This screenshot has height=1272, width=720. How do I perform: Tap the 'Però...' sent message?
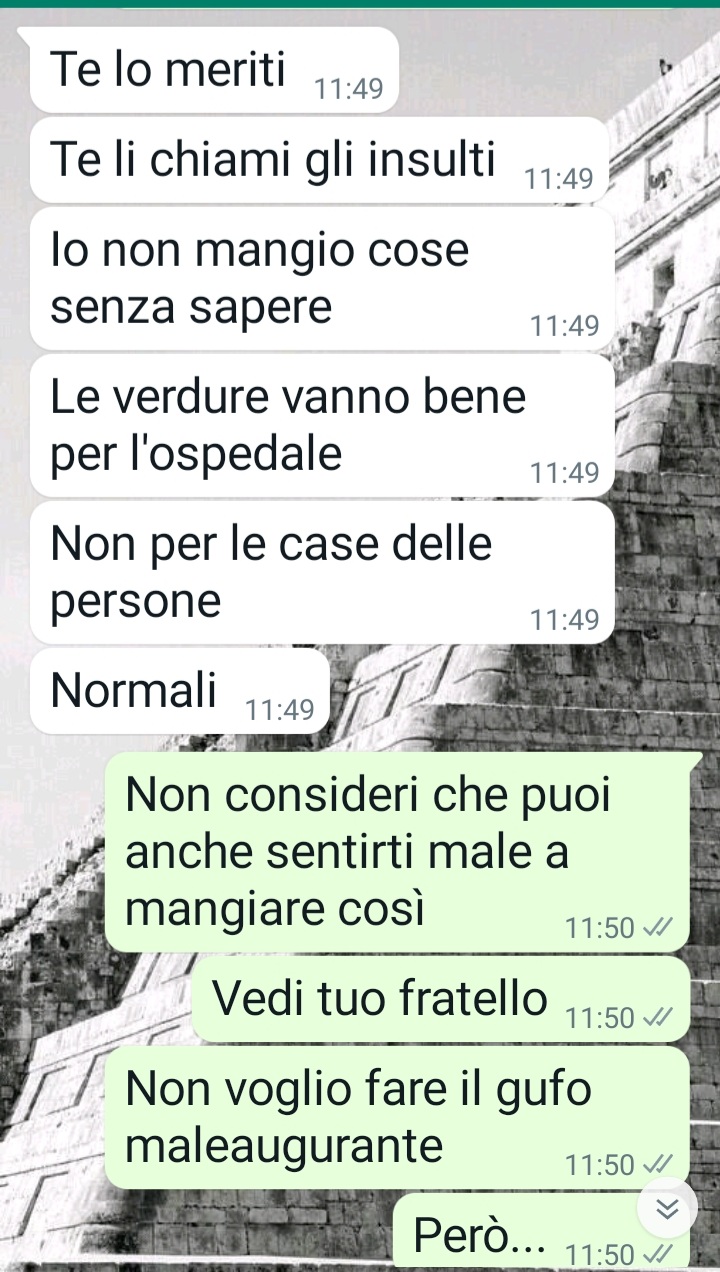click(541, 1232)
